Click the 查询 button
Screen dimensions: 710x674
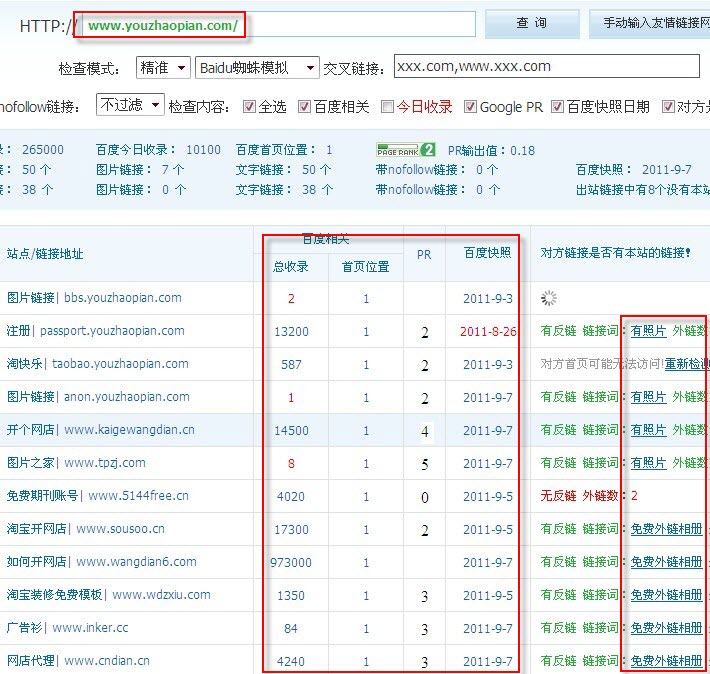(532, 23)
